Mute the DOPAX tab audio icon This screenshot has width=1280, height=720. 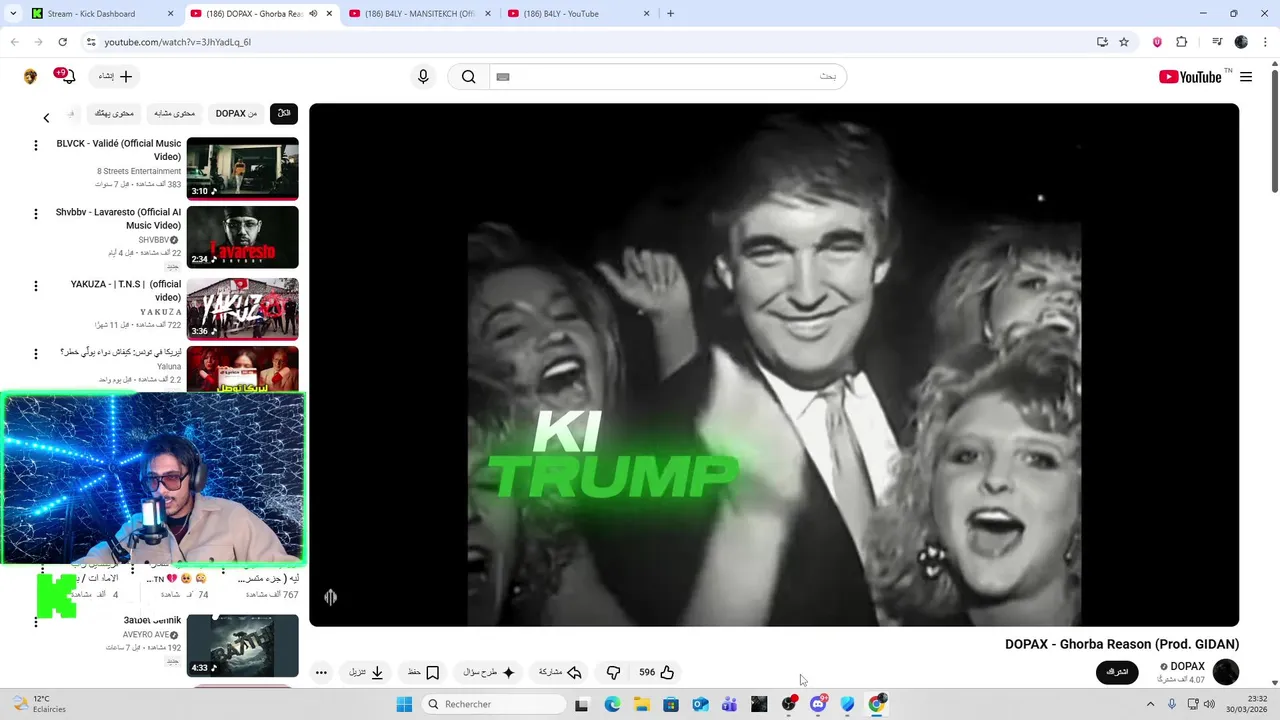pyautogui.click(x=313, y=14)
